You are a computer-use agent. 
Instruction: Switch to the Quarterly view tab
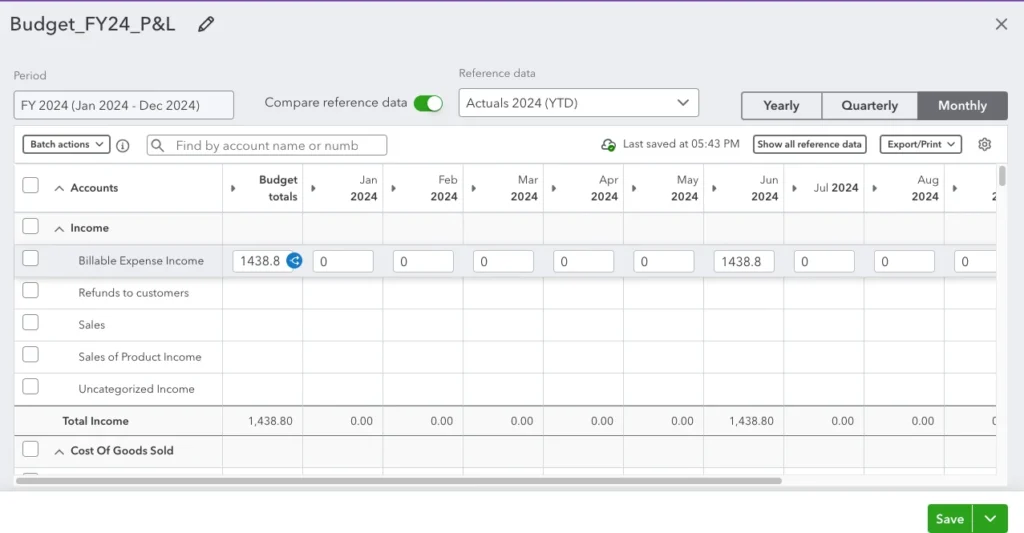(869, 106)
